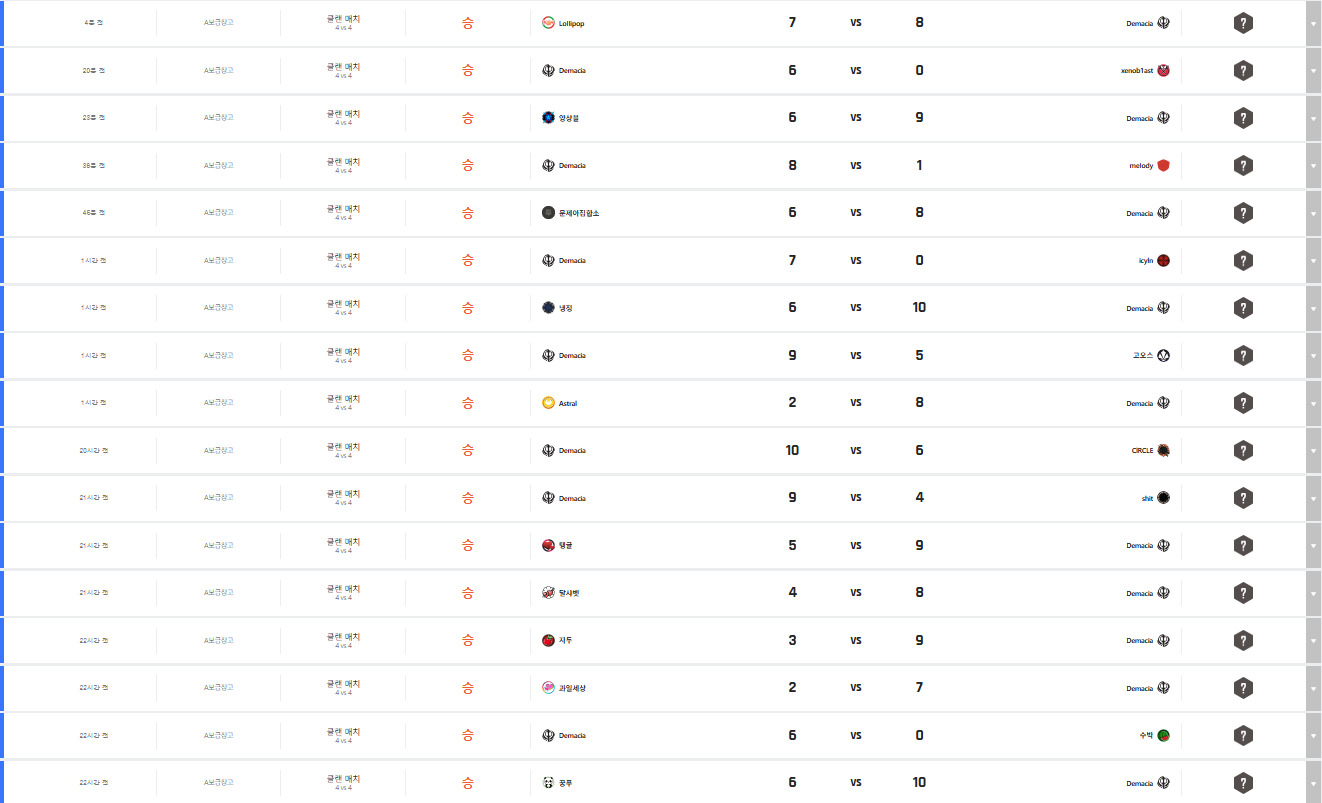Click the CIRCLE clan emblem
This screenshot has width=1322, height=803.
coord(1163,451)
